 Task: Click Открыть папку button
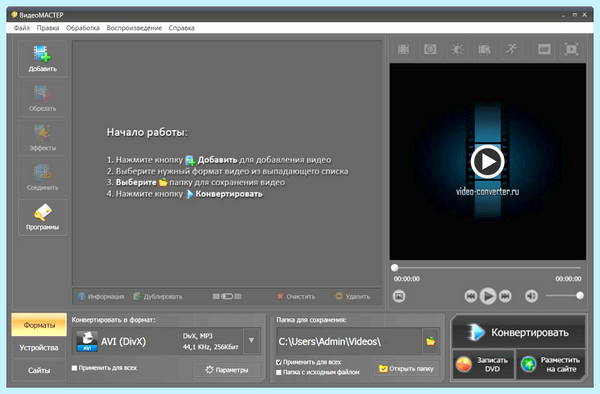[x=406, y=369]
